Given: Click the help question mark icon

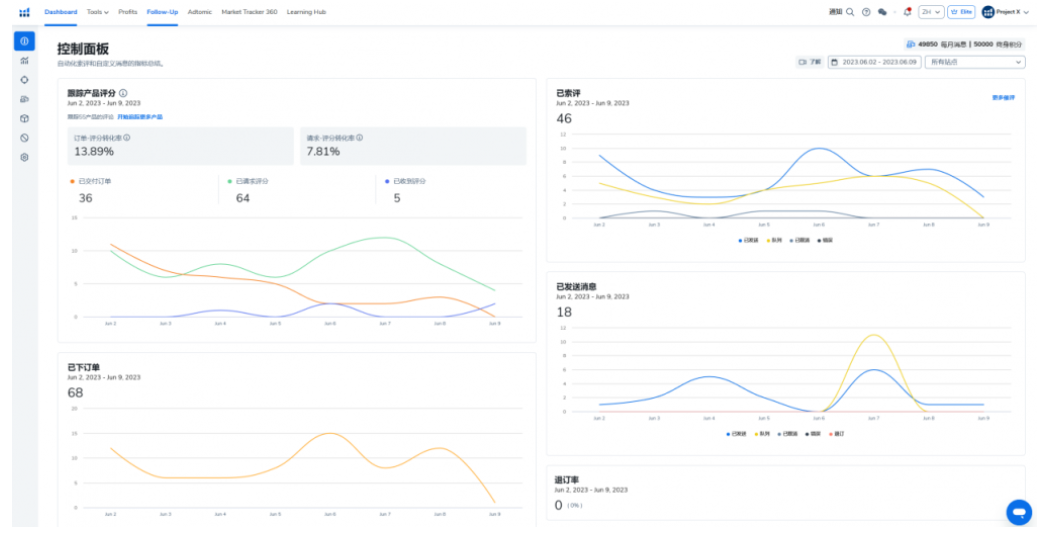Looking at the screenshot, I should click(866, 12).
